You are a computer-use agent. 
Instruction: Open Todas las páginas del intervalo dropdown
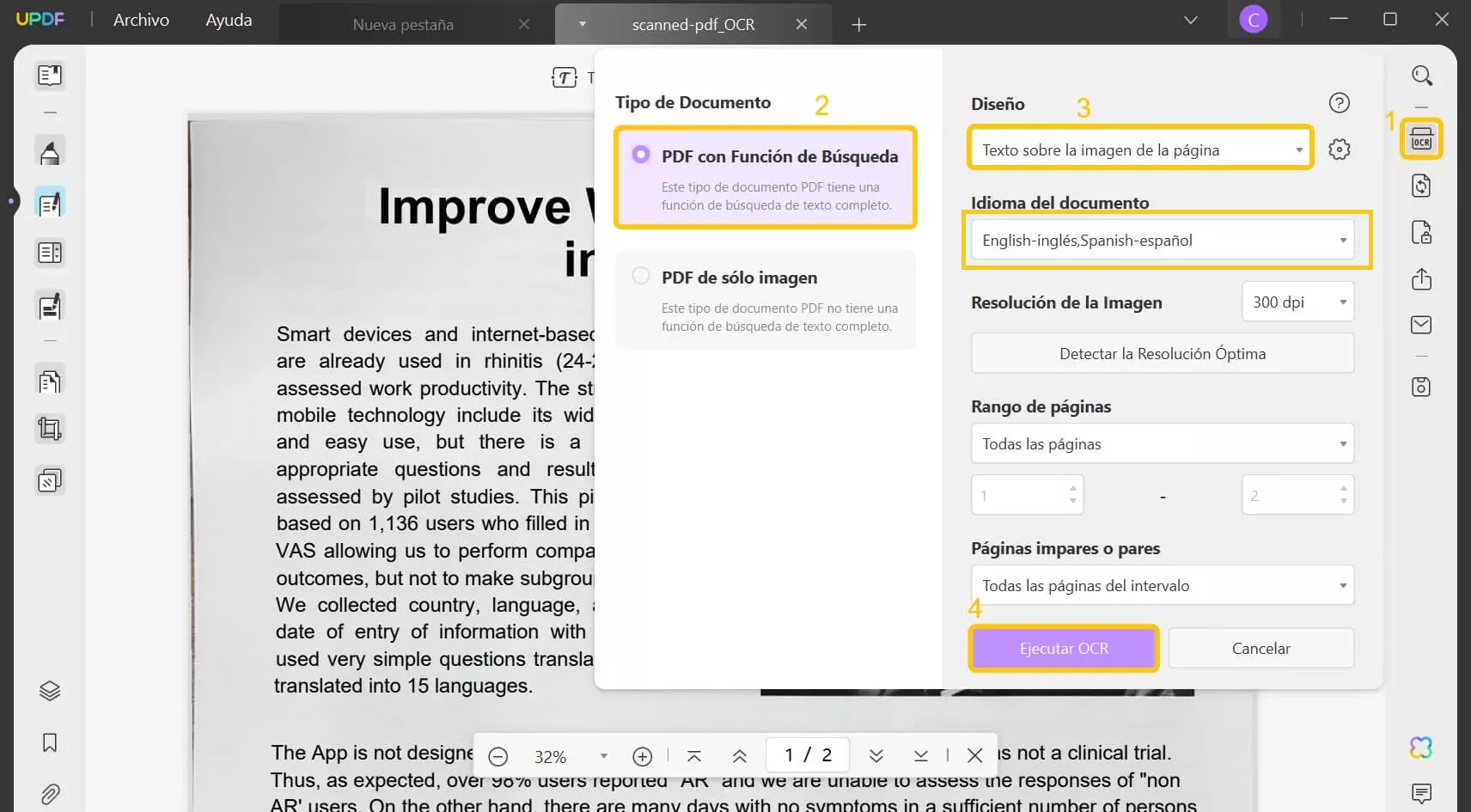click(1163, 585)
